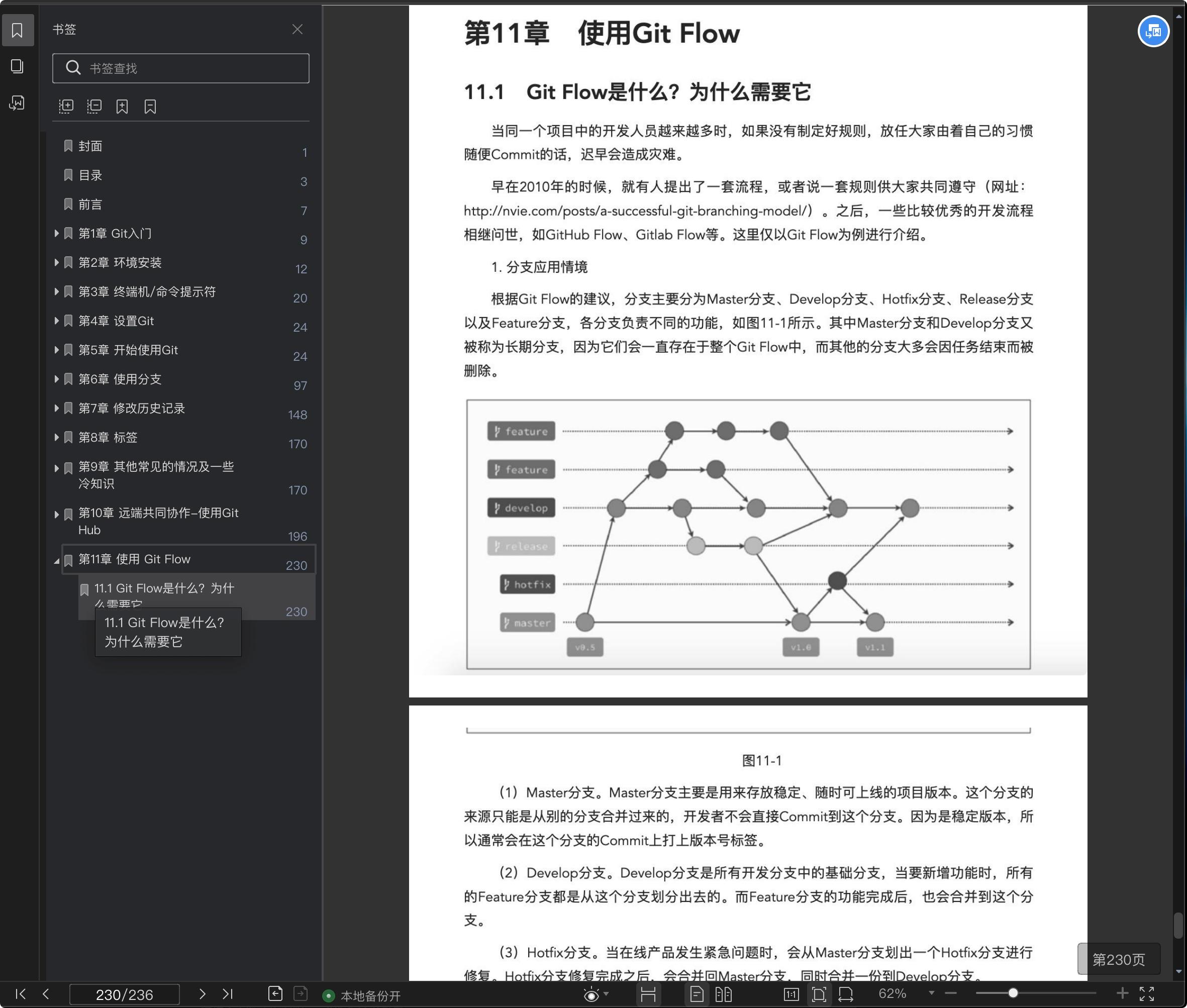Screen dimensions: 1187x1008
Task: Open eye-protection mode icon
Action: [591, 995]
